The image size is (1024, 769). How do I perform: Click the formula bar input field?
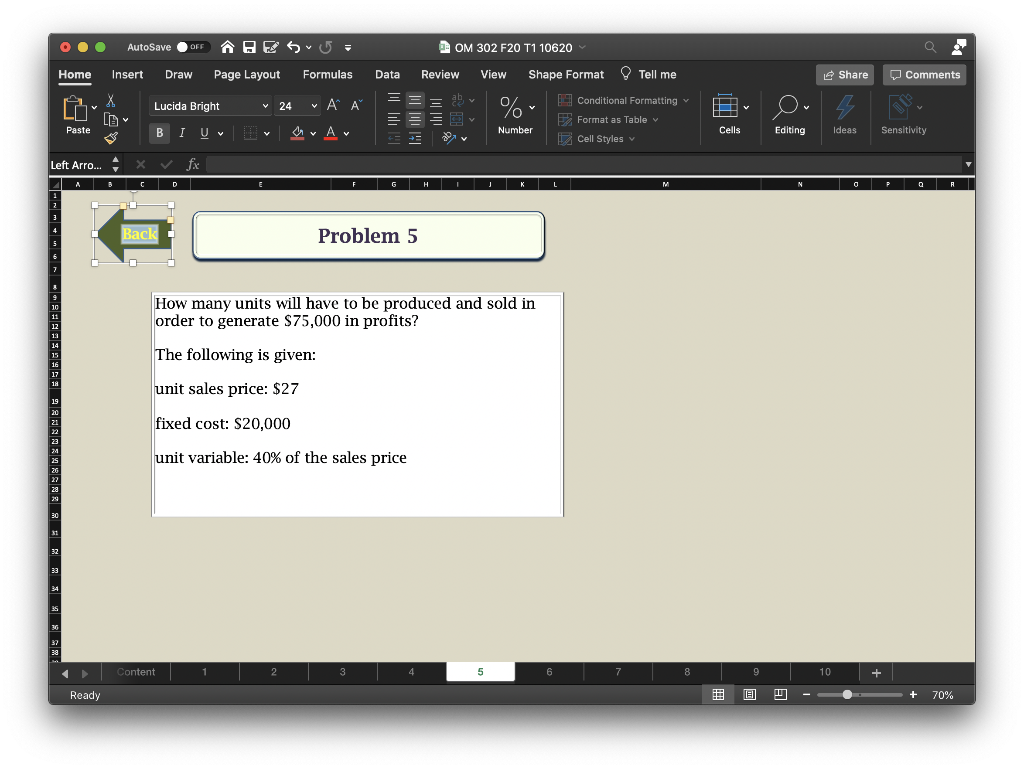click(580, 164)
